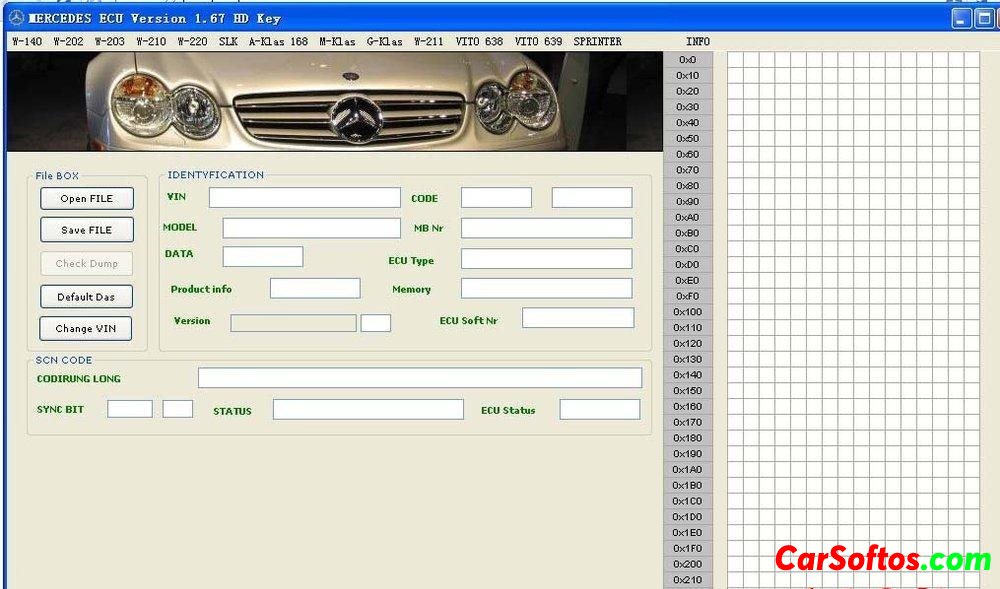Select the SPRINTER menu item
This screenshot has width=1000, height=589.
click(597, 42)
